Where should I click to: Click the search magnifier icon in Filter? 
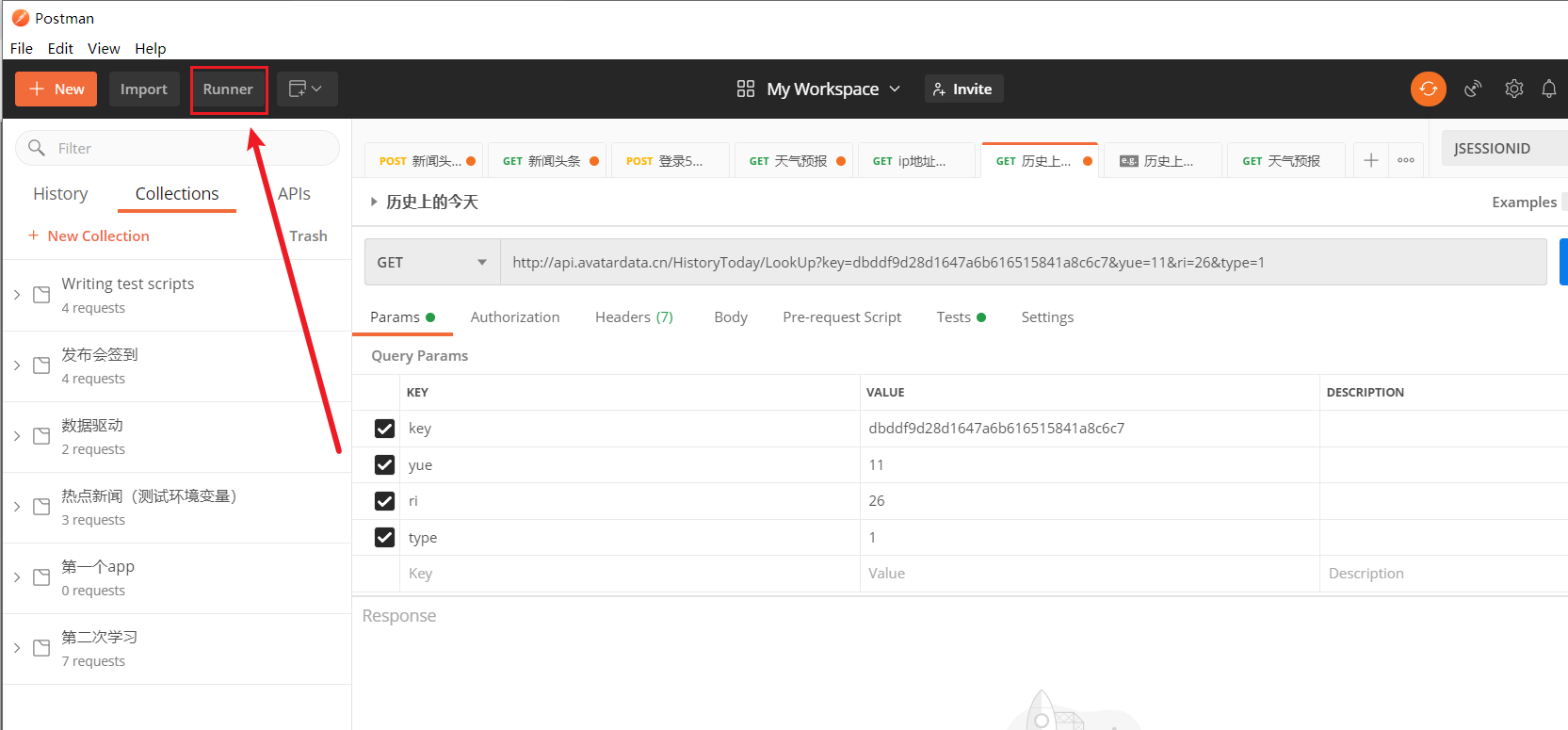[x=37, y=148]
